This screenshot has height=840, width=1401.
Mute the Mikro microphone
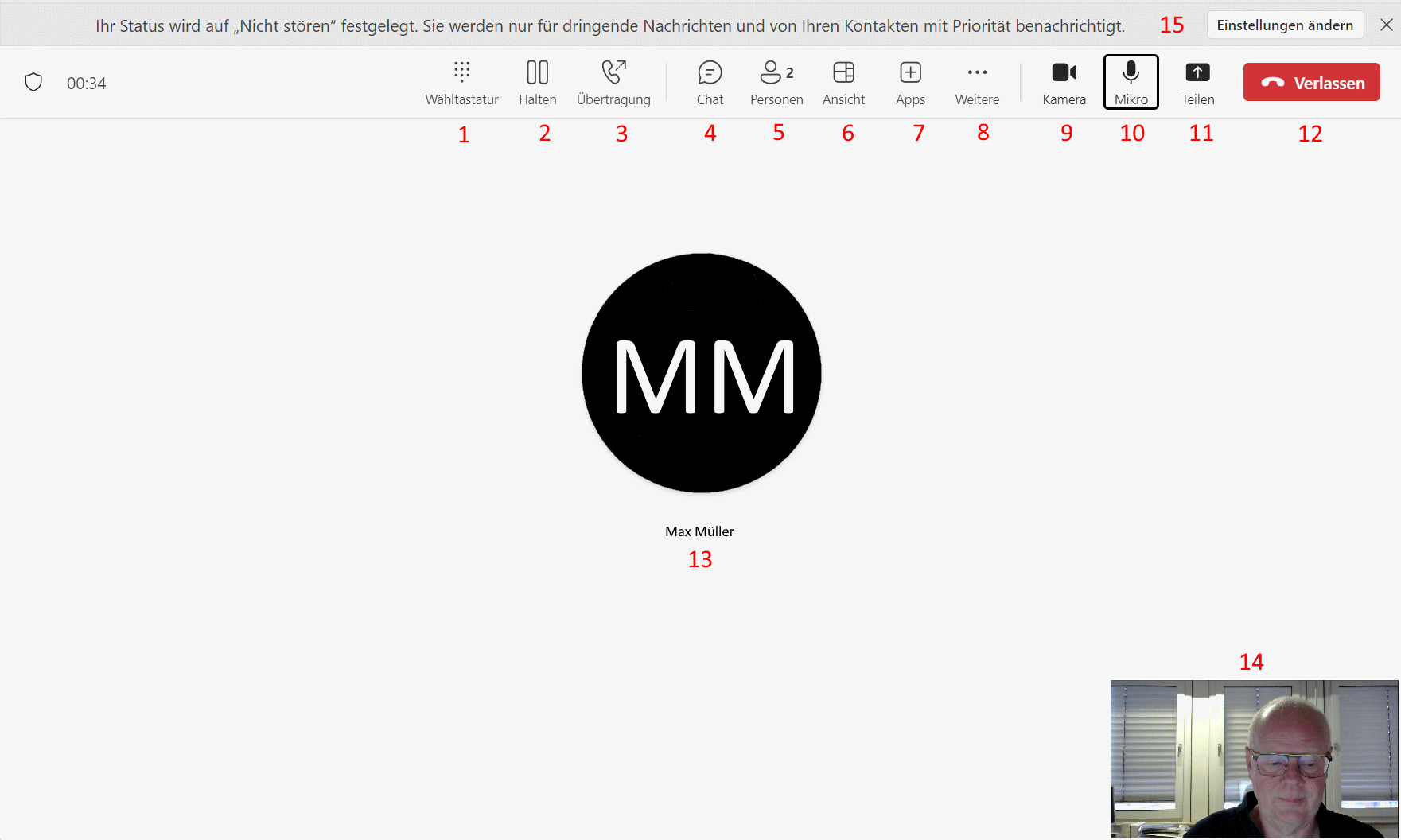pos(1131,82)
